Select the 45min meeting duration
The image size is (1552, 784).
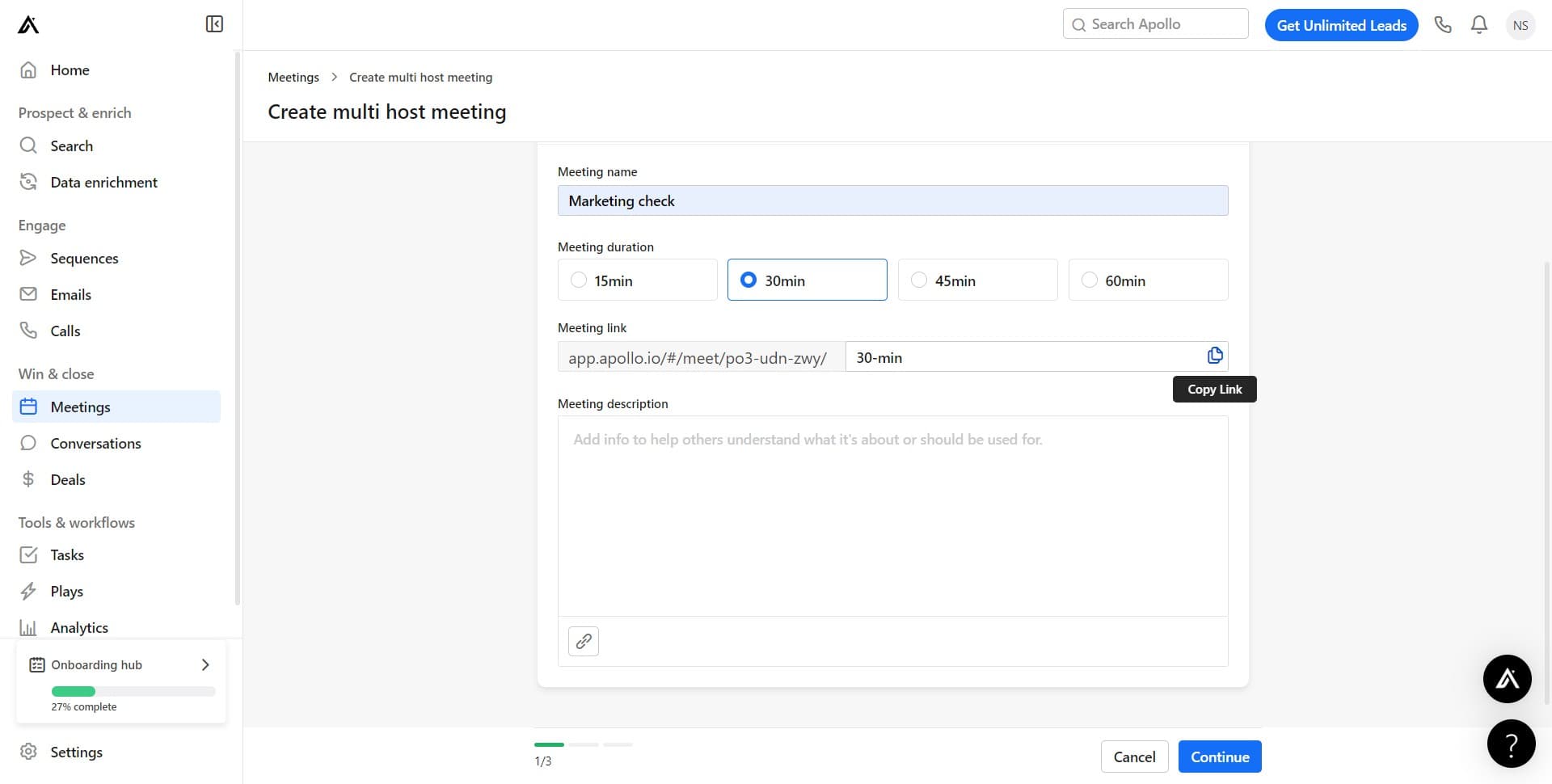919,280
